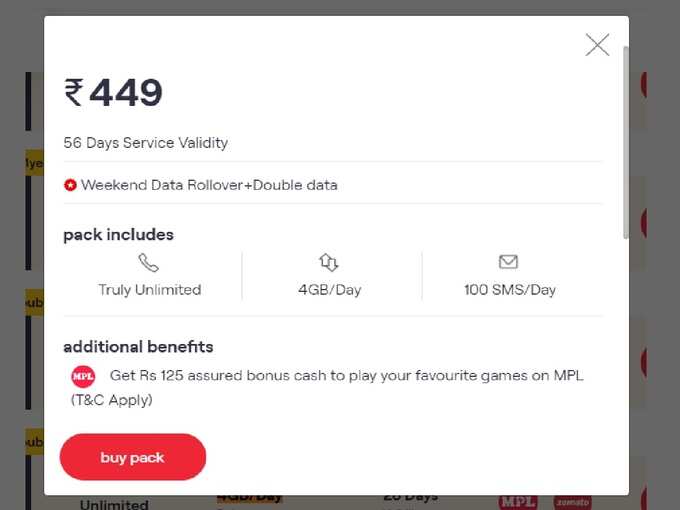Image resolution: width=680 pixels, height=510 pixels.
Task: Click the zomato badge behind the popup
Action: pos(572,502)
